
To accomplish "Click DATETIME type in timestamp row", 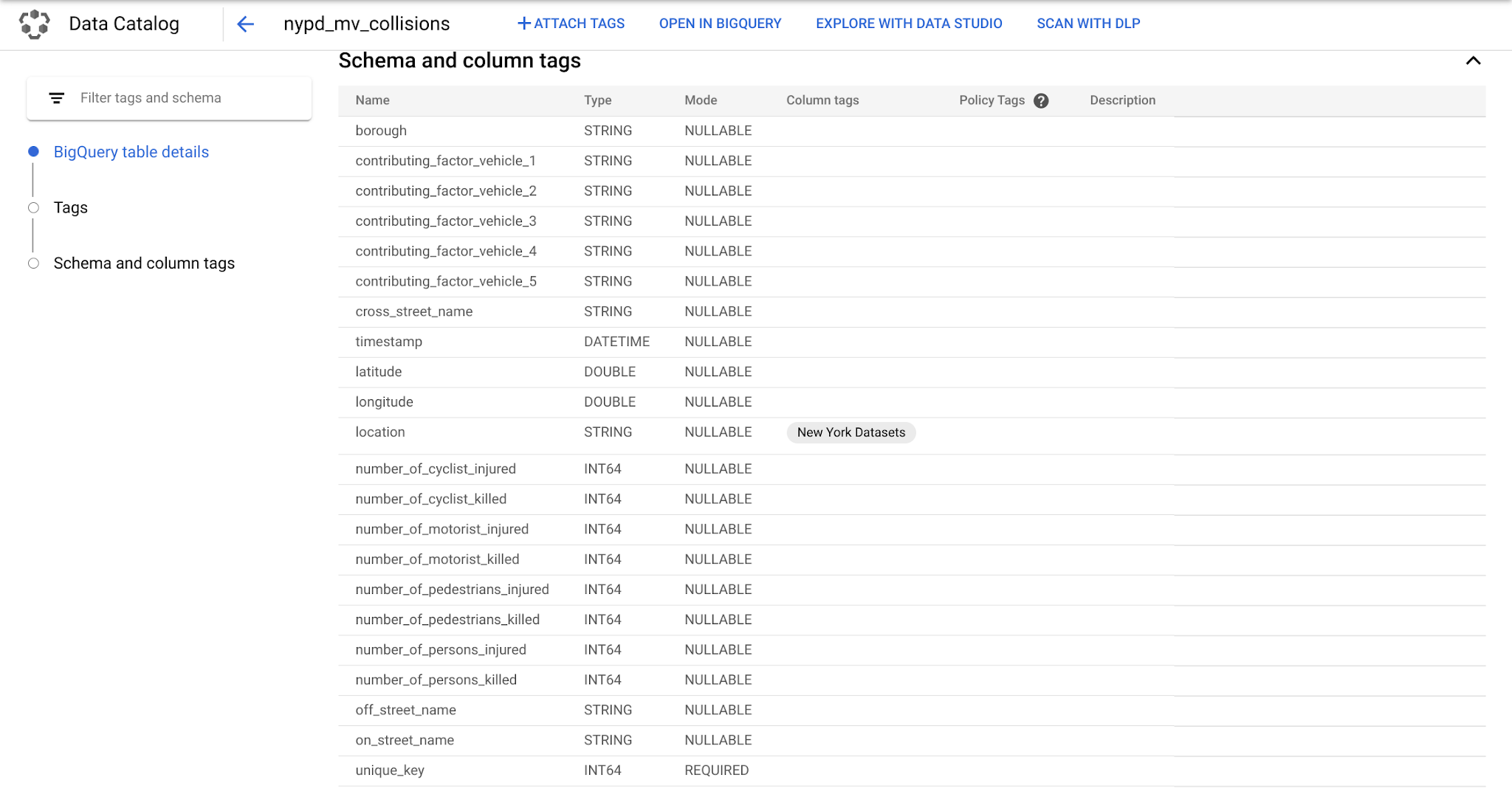I will click(616, 342).
